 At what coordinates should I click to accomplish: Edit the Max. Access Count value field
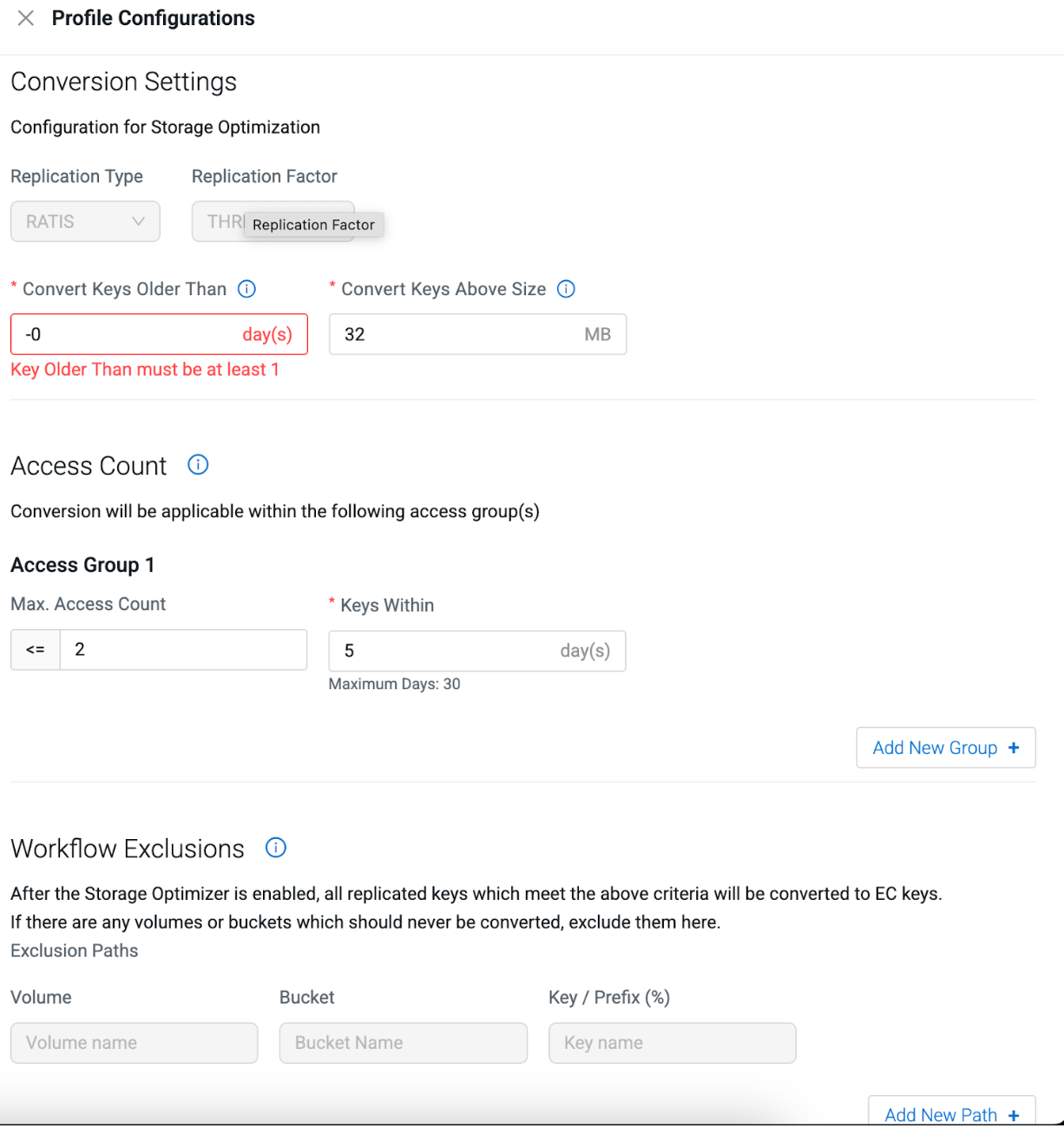182,650
